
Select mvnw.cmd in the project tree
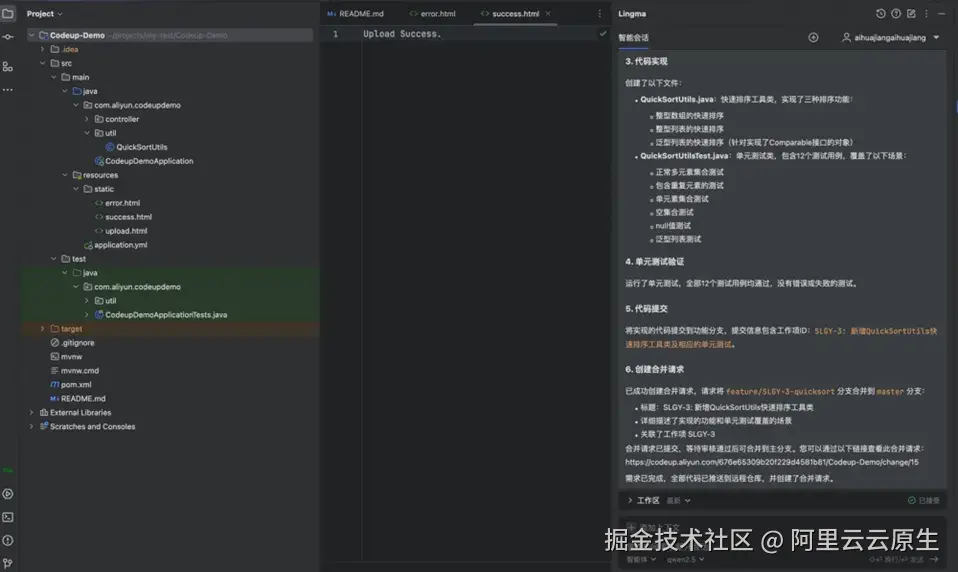80,370
